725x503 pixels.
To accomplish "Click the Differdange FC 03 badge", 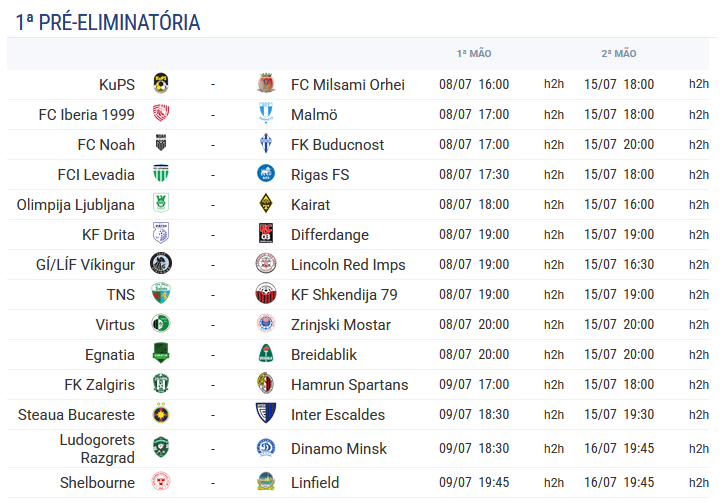I will tap(266, 233).
